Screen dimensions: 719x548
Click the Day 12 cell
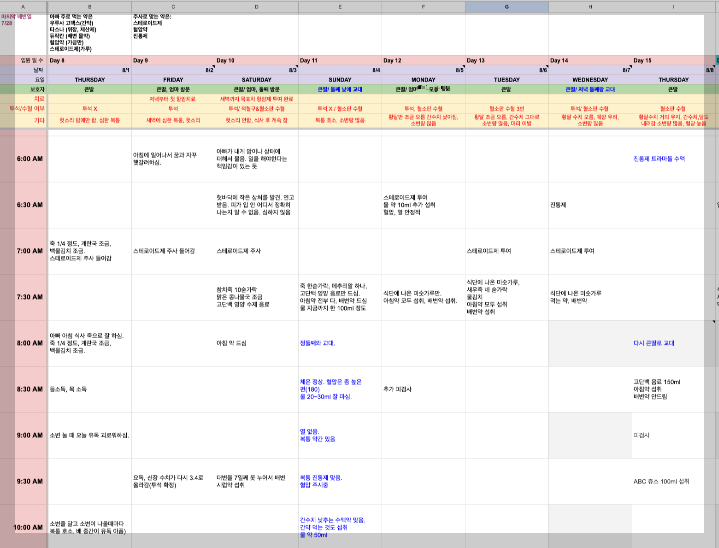tap(423, 60)
